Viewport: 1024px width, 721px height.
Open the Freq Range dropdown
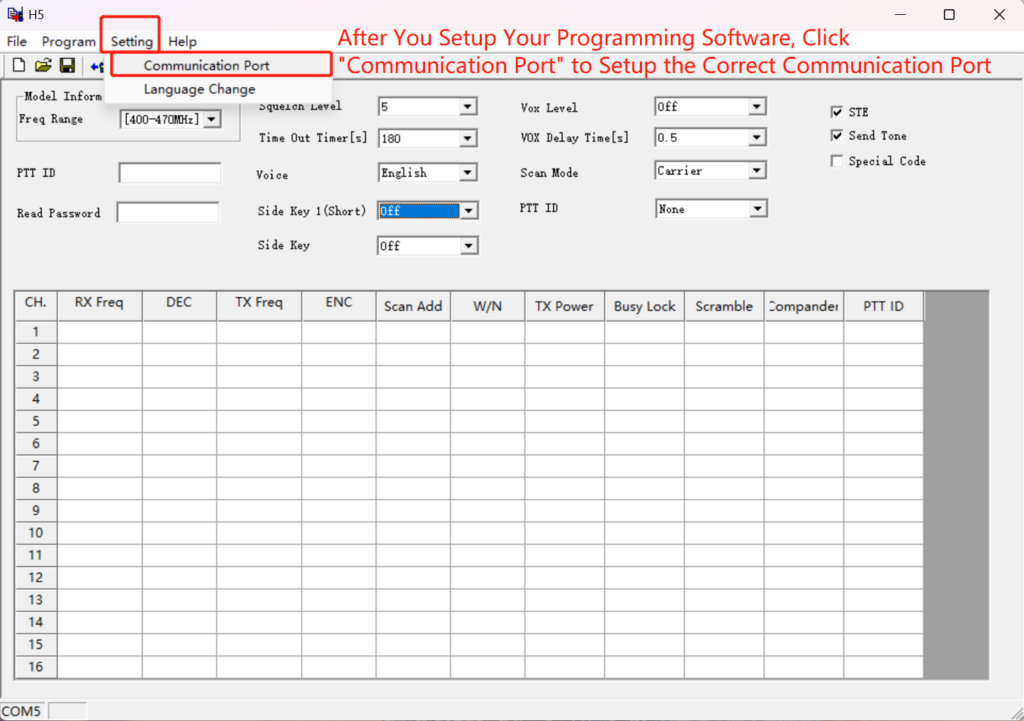tap(212, 120)
